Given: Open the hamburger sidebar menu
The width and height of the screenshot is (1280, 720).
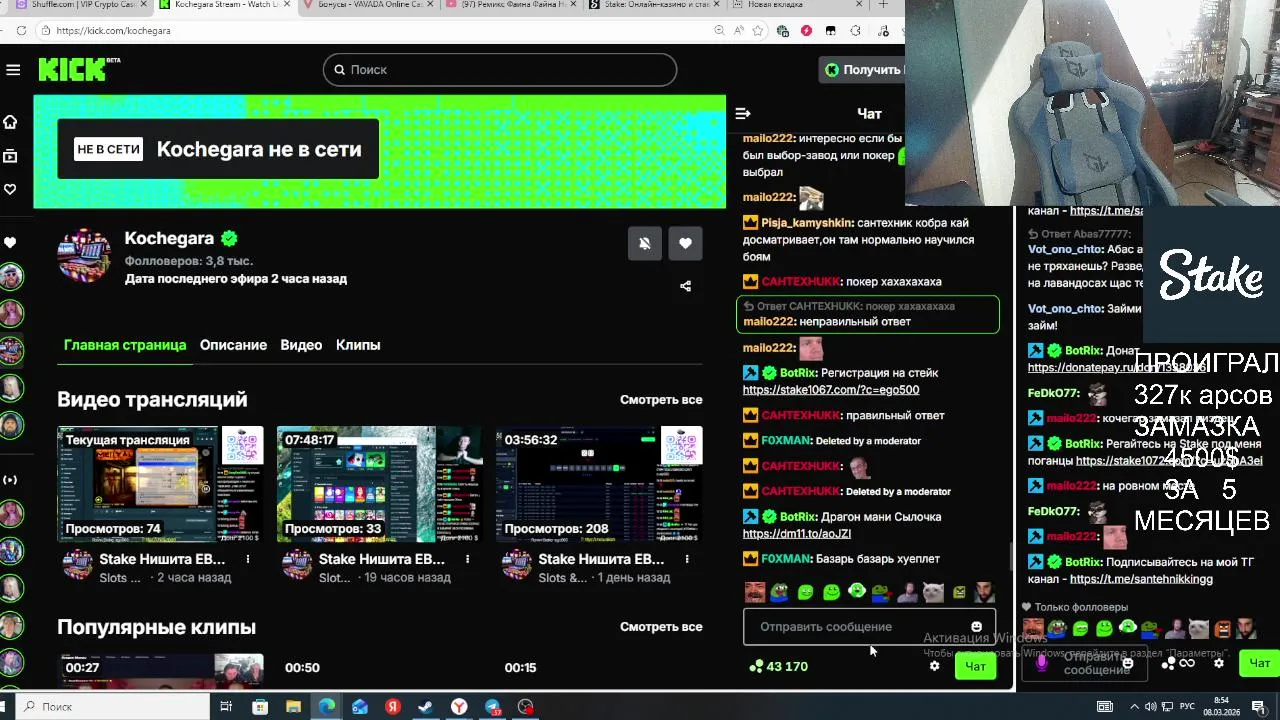Looking at the screenshot, I should pyautogui.click(x=13, y=69).
